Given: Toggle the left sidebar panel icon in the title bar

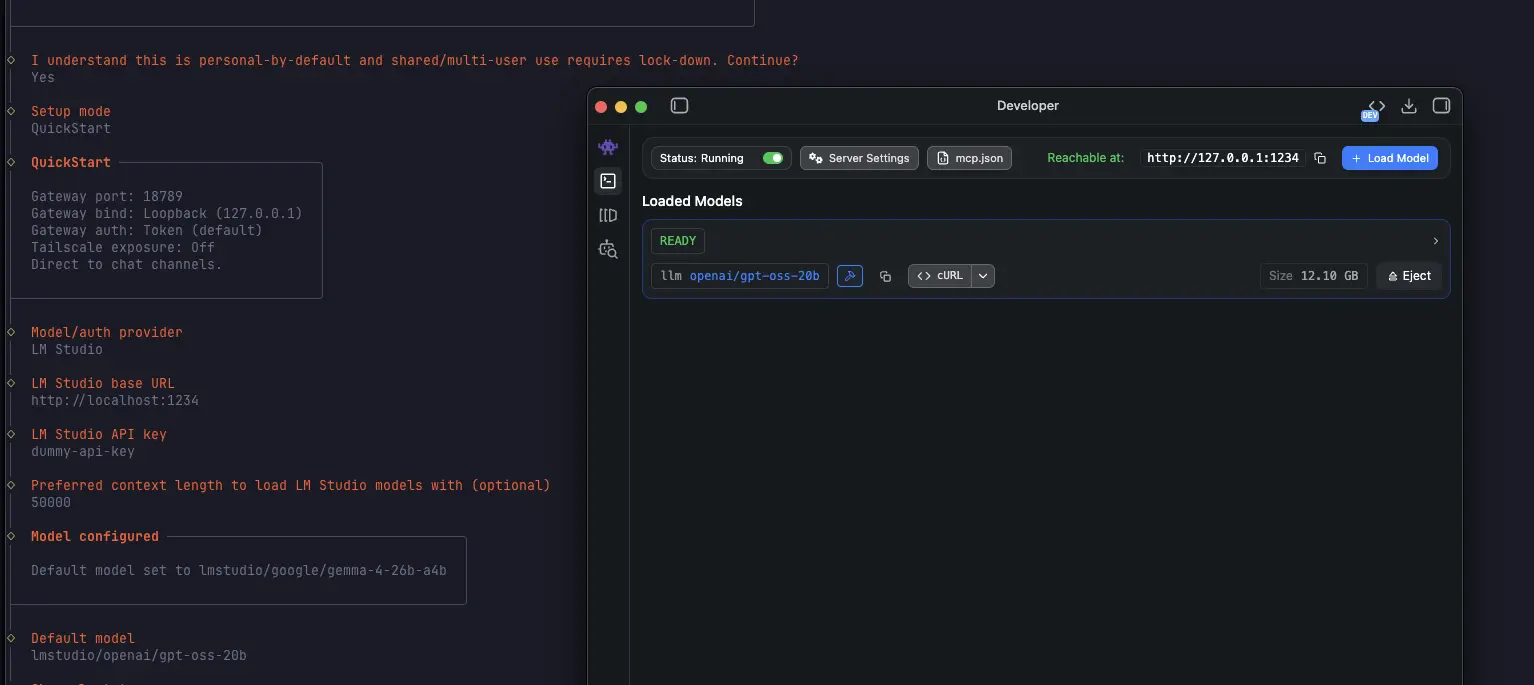Looking at the screenshot, I should pyautogui.click(x=680, y=106).
